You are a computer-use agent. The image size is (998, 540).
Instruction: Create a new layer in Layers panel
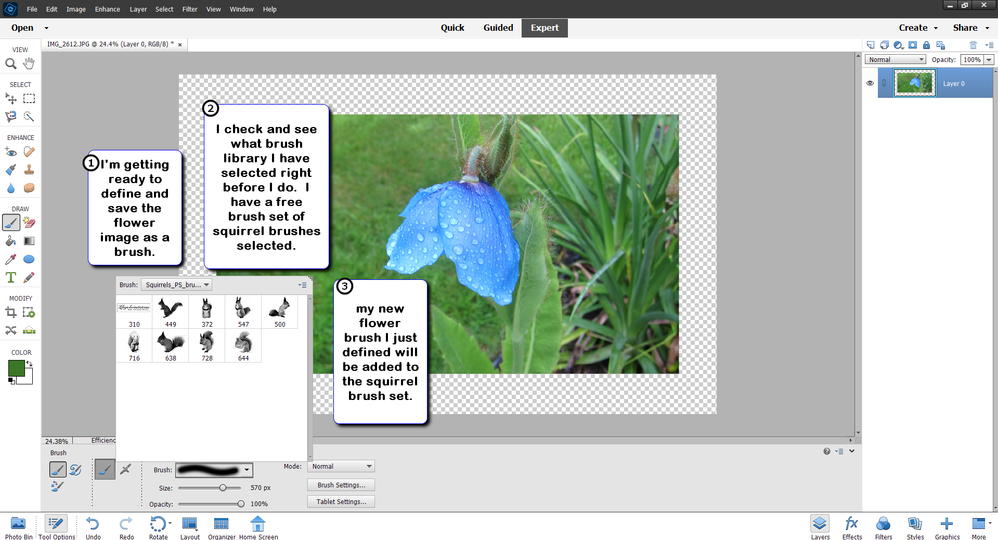click(x=870, y=45)
